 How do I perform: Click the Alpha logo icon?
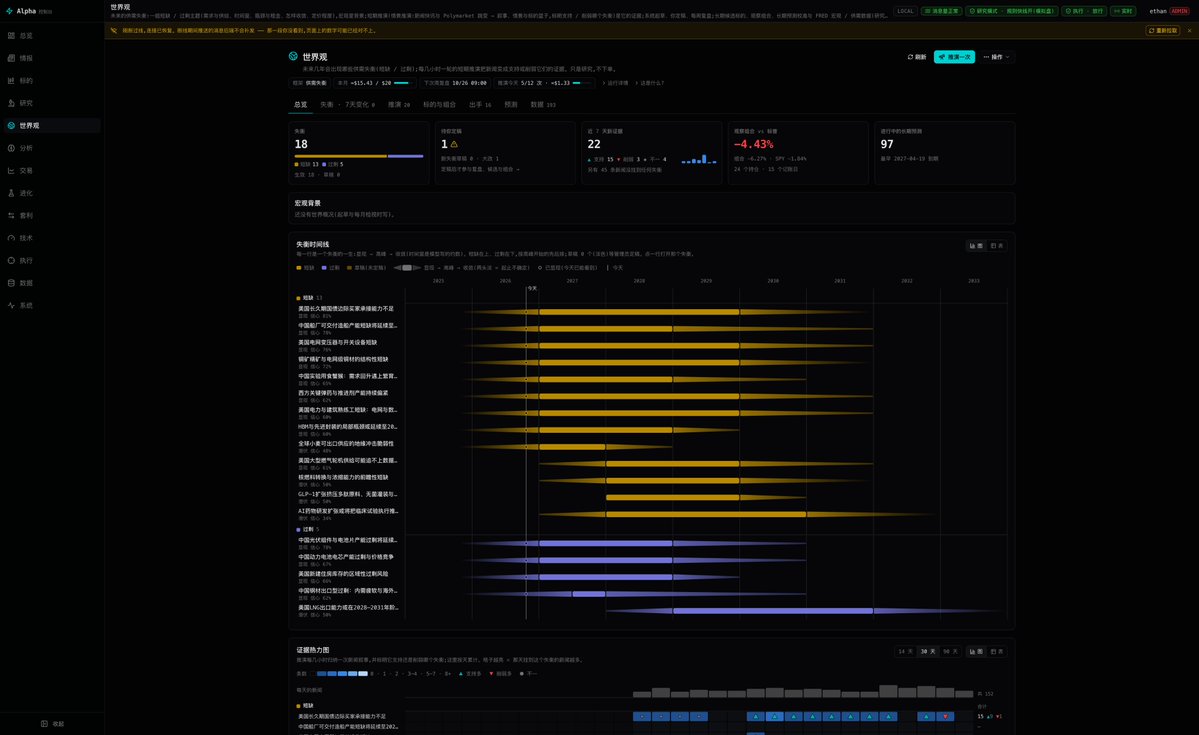9,11
